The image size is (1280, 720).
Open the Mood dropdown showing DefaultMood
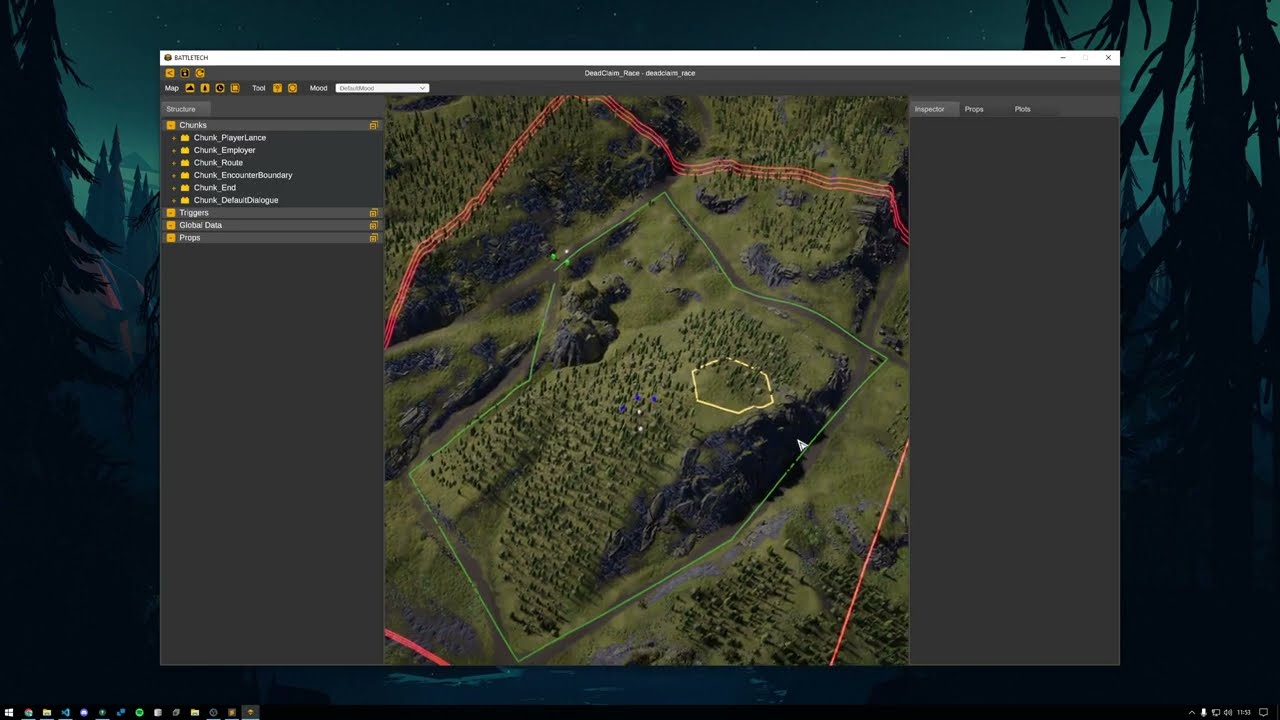coord(382,88)
